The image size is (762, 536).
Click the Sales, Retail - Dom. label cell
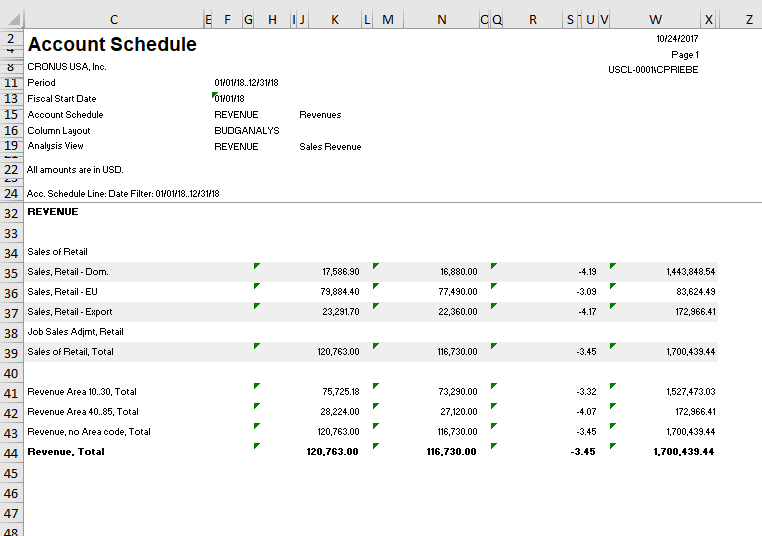(x=68, y=272)
